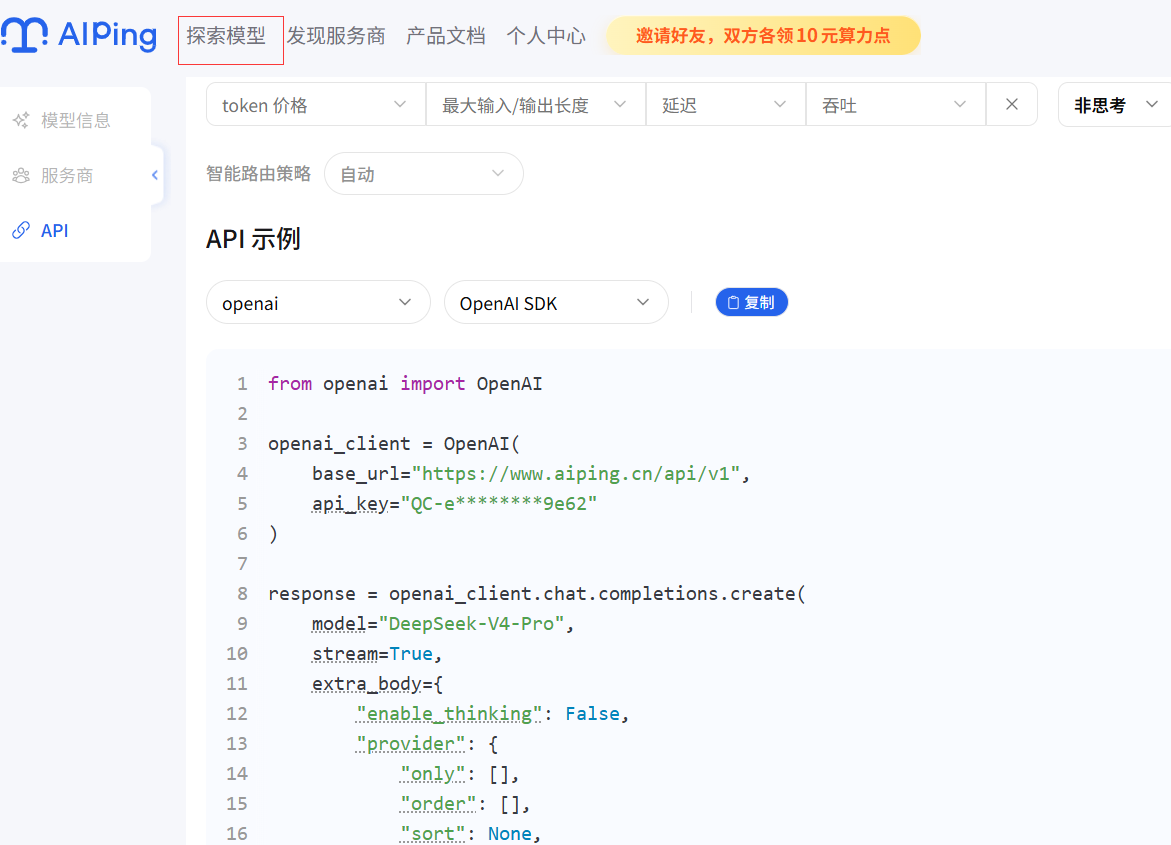This screenshot has width=1171, height=845.
Task: Click the "from openai import OpenAI" line
Action: point(406,384)
